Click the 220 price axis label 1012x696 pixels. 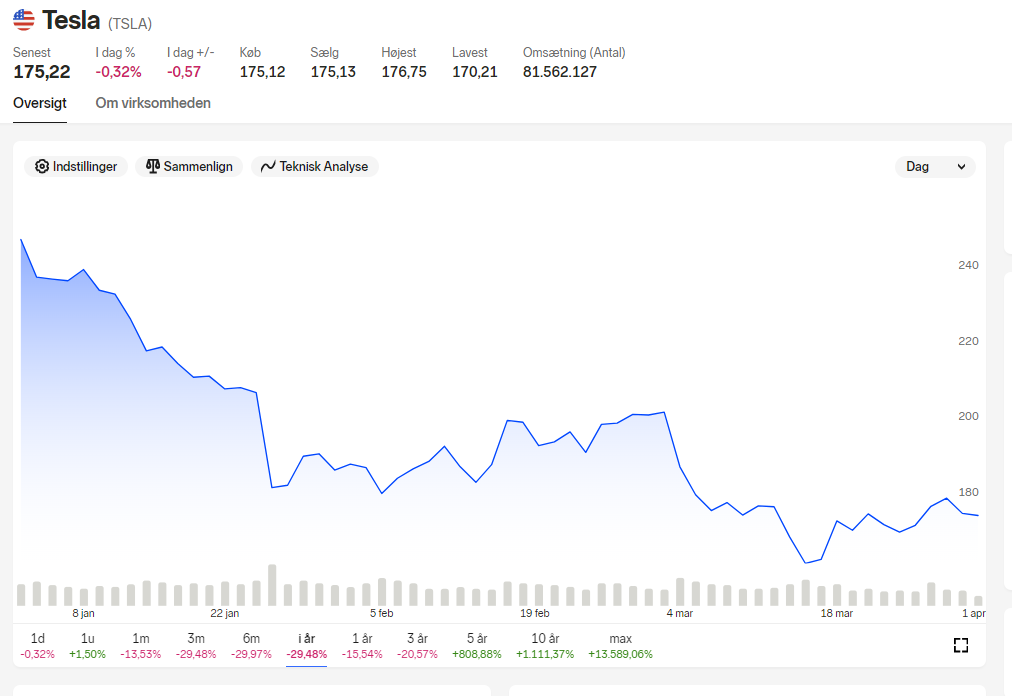(968, 341)
